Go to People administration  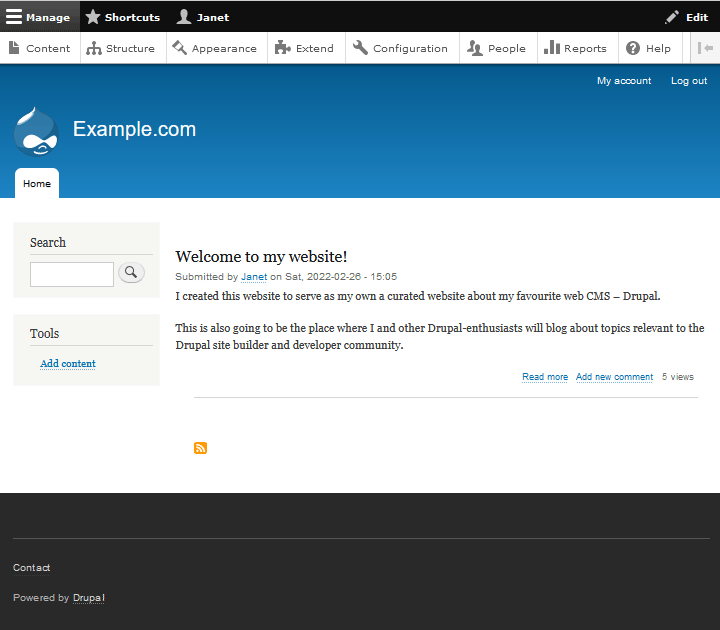[x=497, y=48]
